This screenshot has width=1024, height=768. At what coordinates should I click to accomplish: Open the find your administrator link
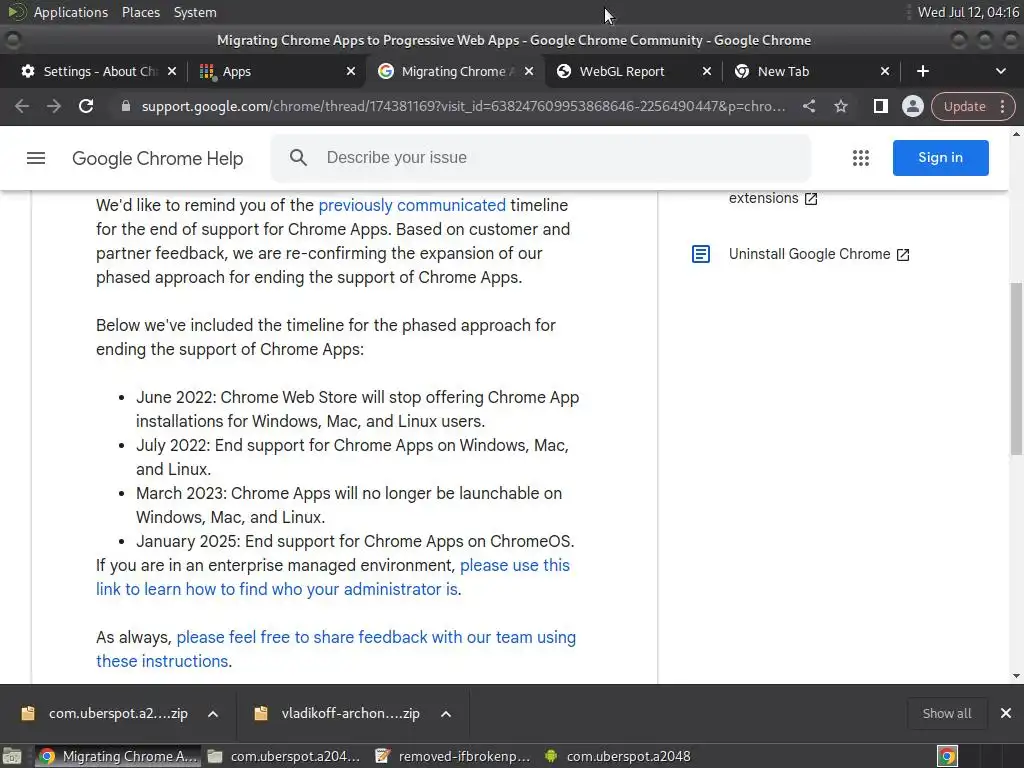pos(333,577)
